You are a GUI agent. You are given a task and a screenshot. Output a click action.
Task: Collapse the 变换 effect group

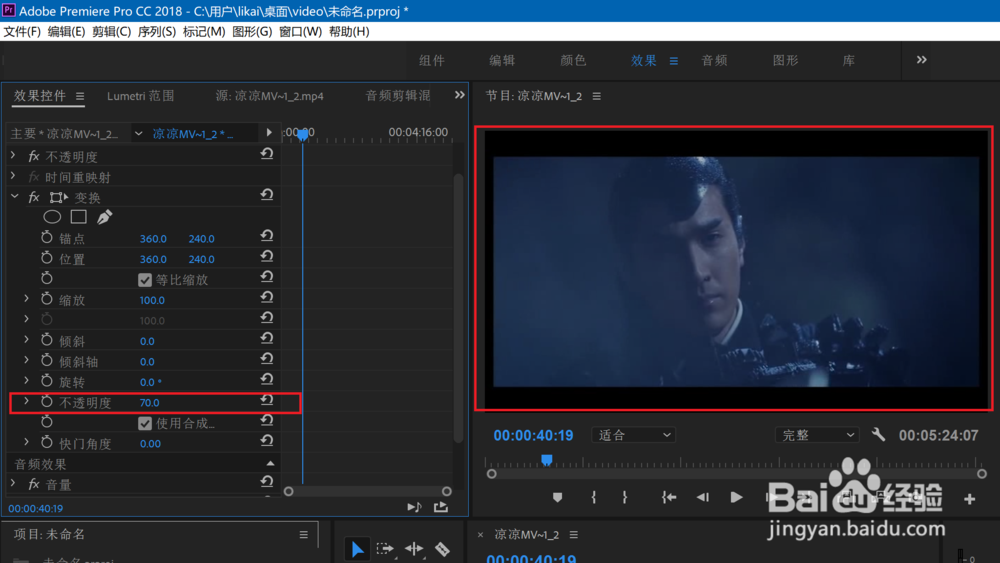[14, 196]
